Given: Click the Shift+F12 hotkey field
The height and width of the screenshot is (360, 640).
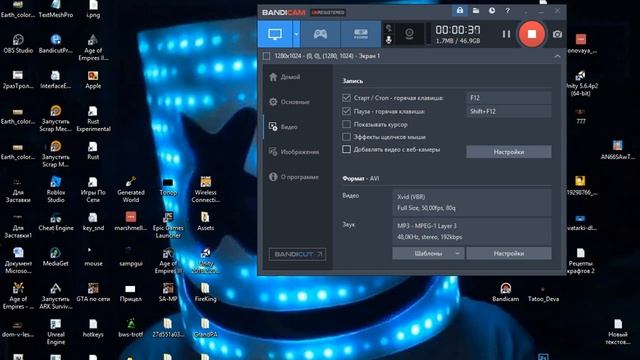Looking at the screenshot, I should coord(509,111).
